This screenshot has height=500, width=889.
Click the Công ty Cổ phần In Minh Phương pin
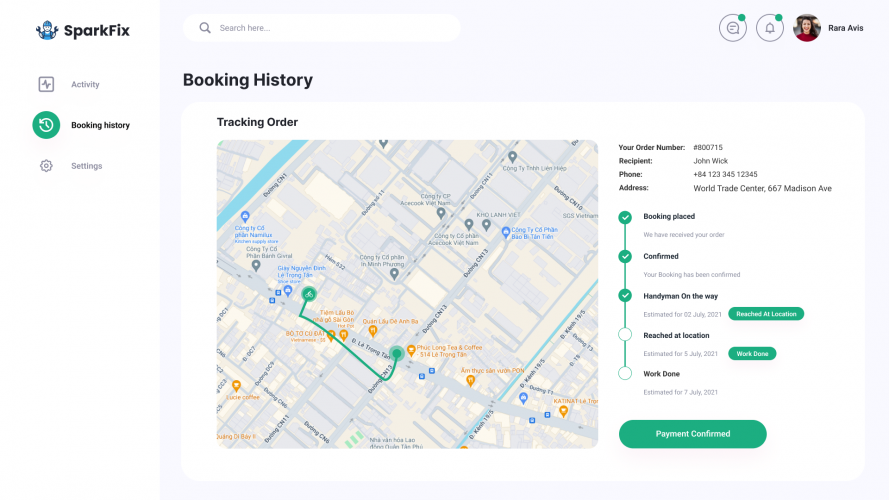pyautogui.click(x=395, y=274)
